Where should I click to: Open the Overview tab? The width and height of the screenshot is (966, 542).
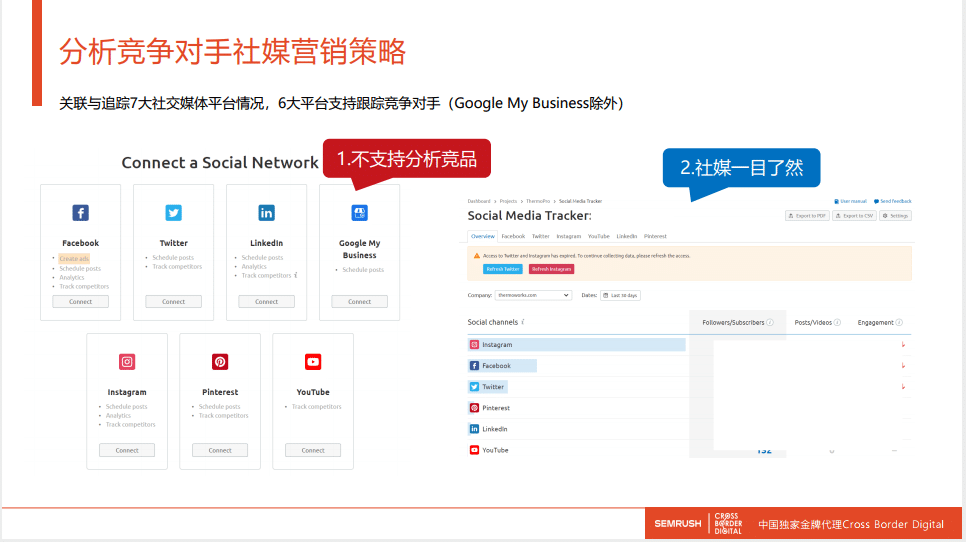pos(483,237)
